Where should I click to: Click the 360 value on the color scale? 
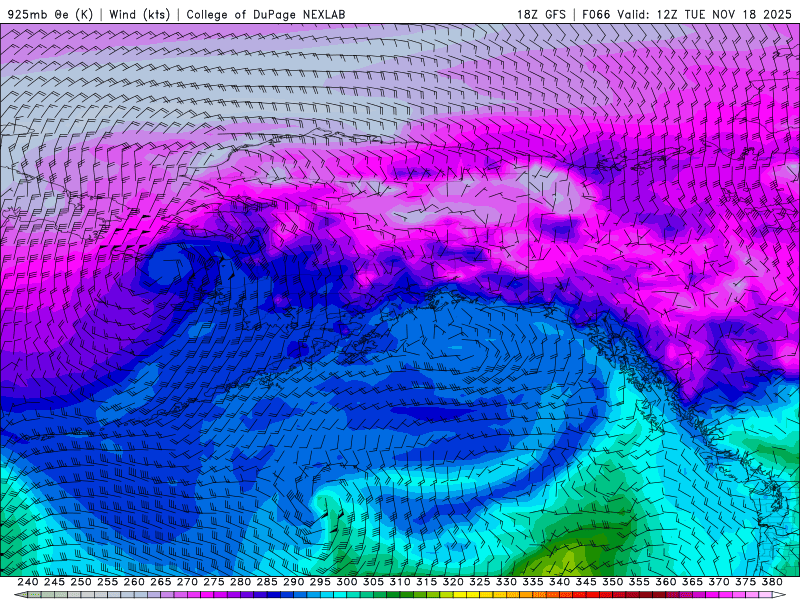[x=666, y=582]
